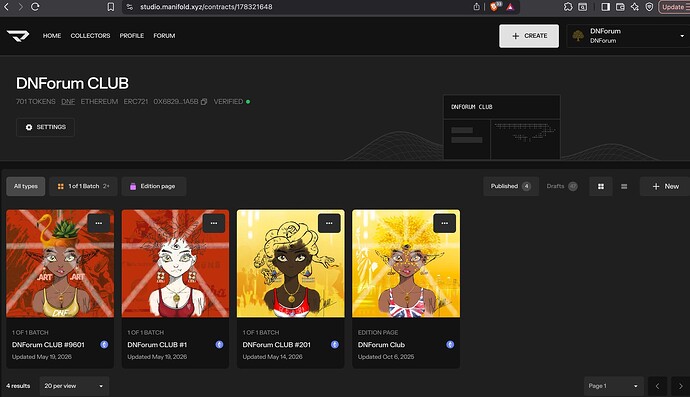Open options menu on DNForum CLUB #9601
Viewport: 690px width, 397px height.
[x=99, y=223]
